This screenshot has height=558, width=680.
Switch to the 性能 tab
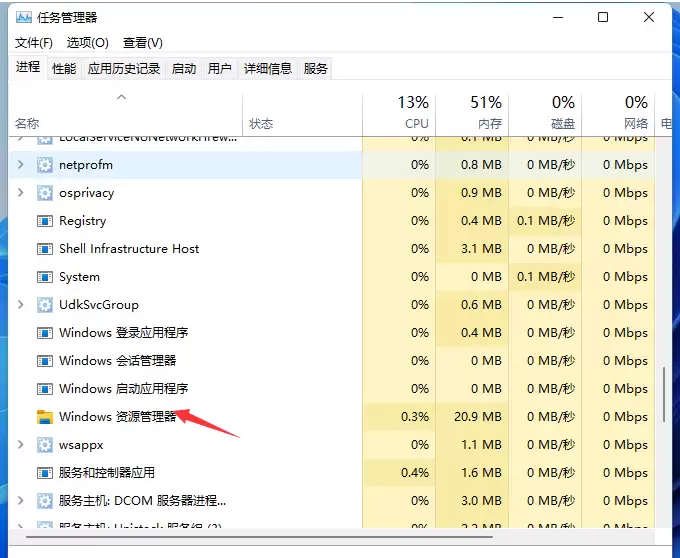click(x=64, y=69)
